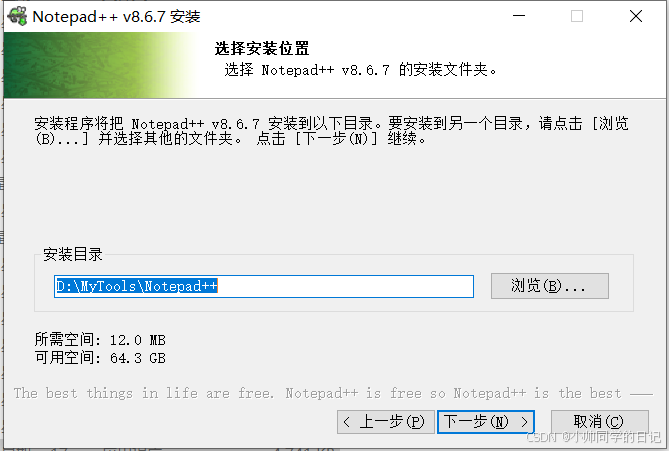Viewport: 669px width, 451px height.
Task: Click the 'The best things in life' tagline
Action: (317, 393)
